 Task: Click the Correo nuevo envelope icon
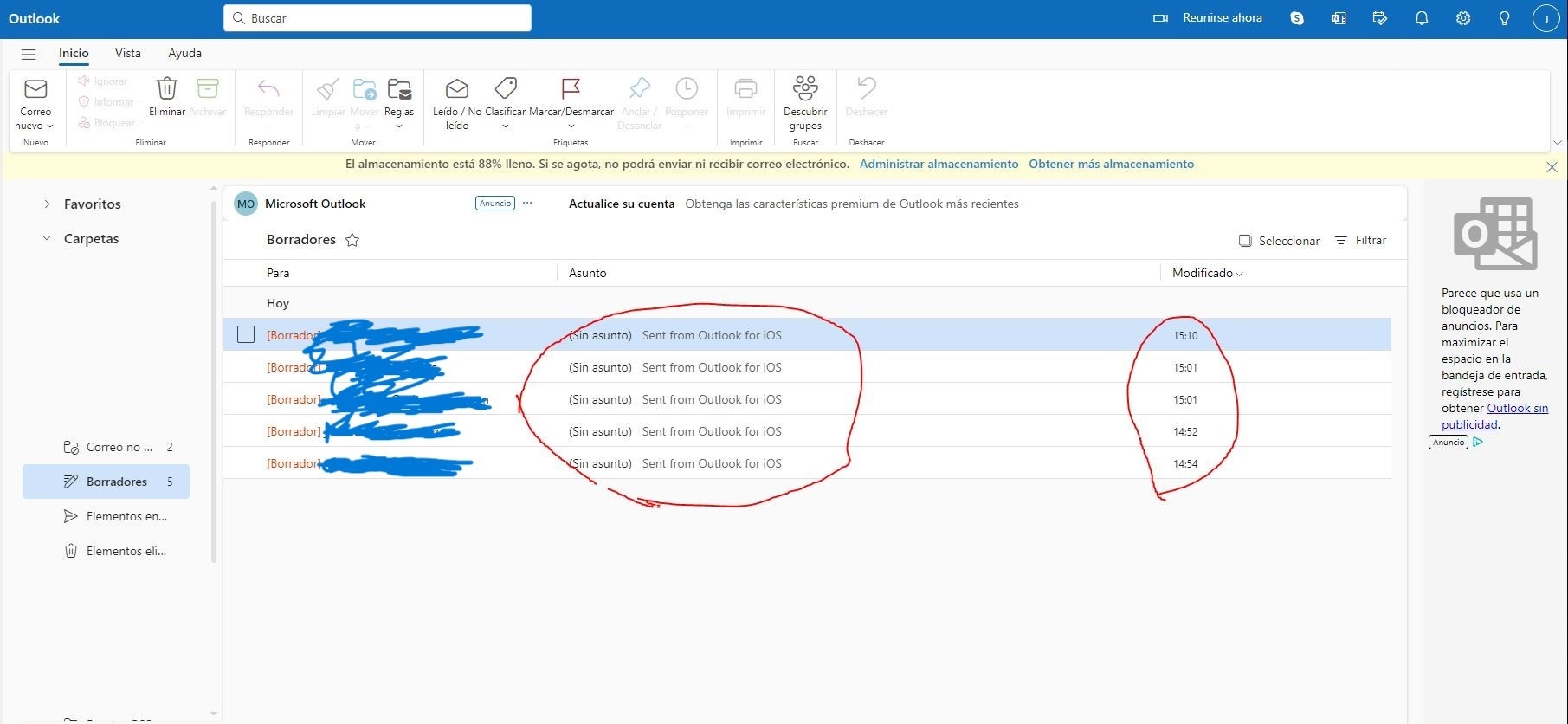35,88
